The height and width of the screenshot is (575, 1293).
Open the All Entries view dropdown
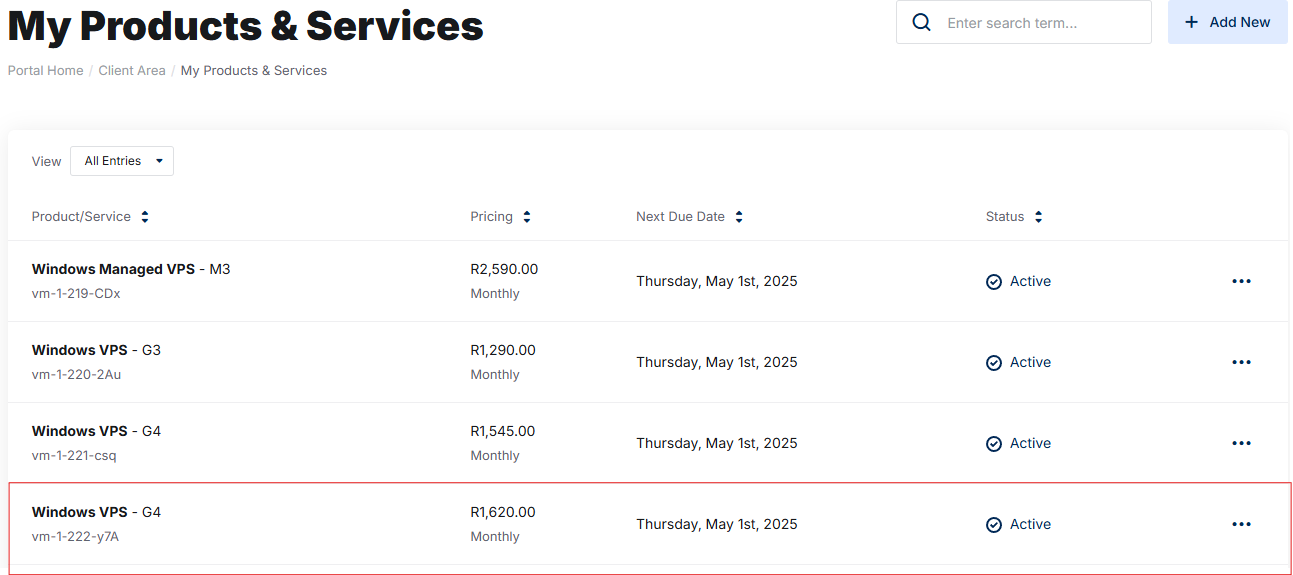(122, 161)
